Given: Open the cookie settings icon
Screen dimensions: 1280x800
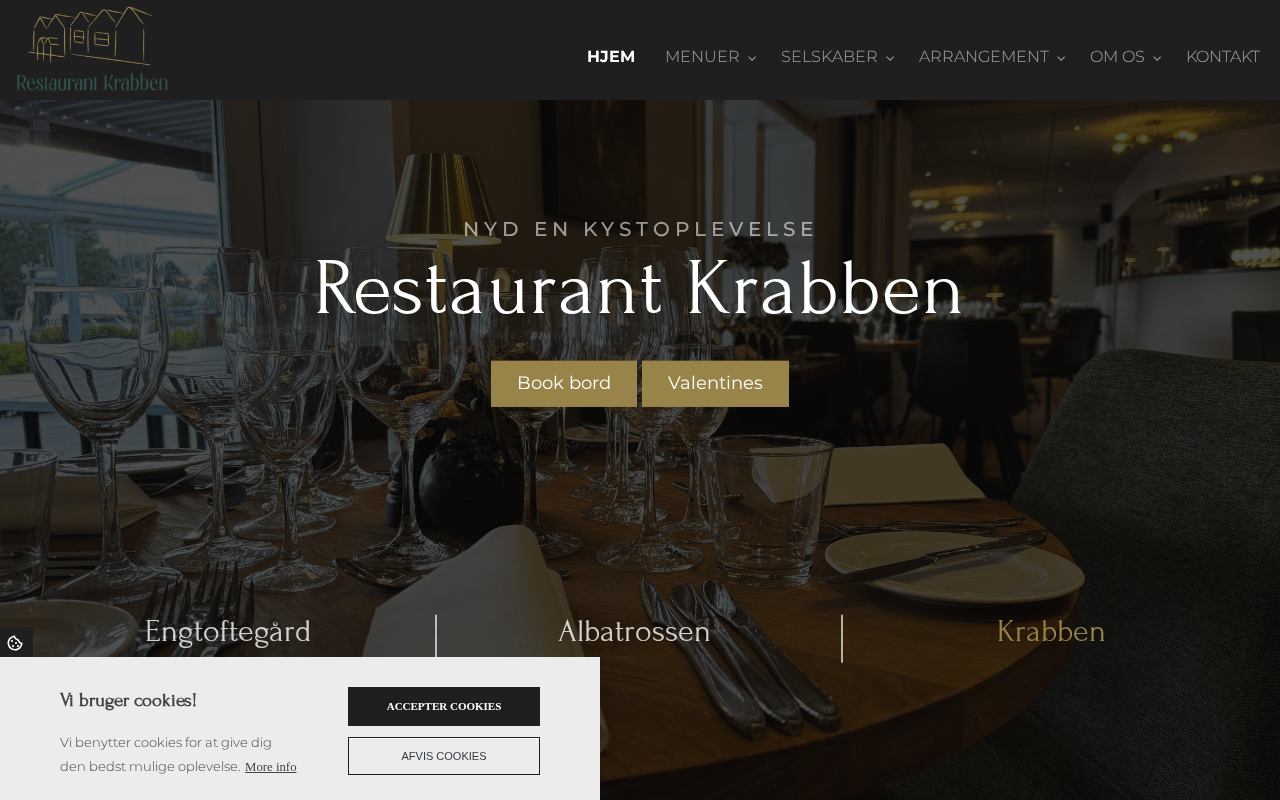Looking at the screenshot, I should pyautogui.click(x=15, y=643).
